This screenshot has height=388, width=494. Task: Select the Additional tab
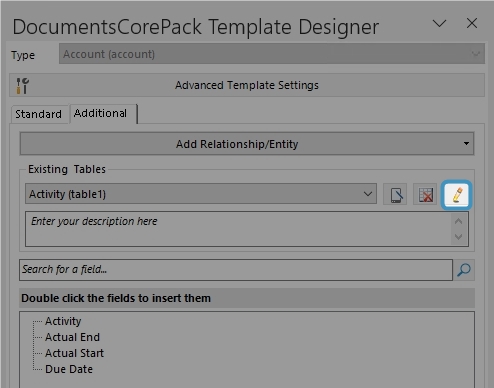pyautogui.click(x=103, y=113)
